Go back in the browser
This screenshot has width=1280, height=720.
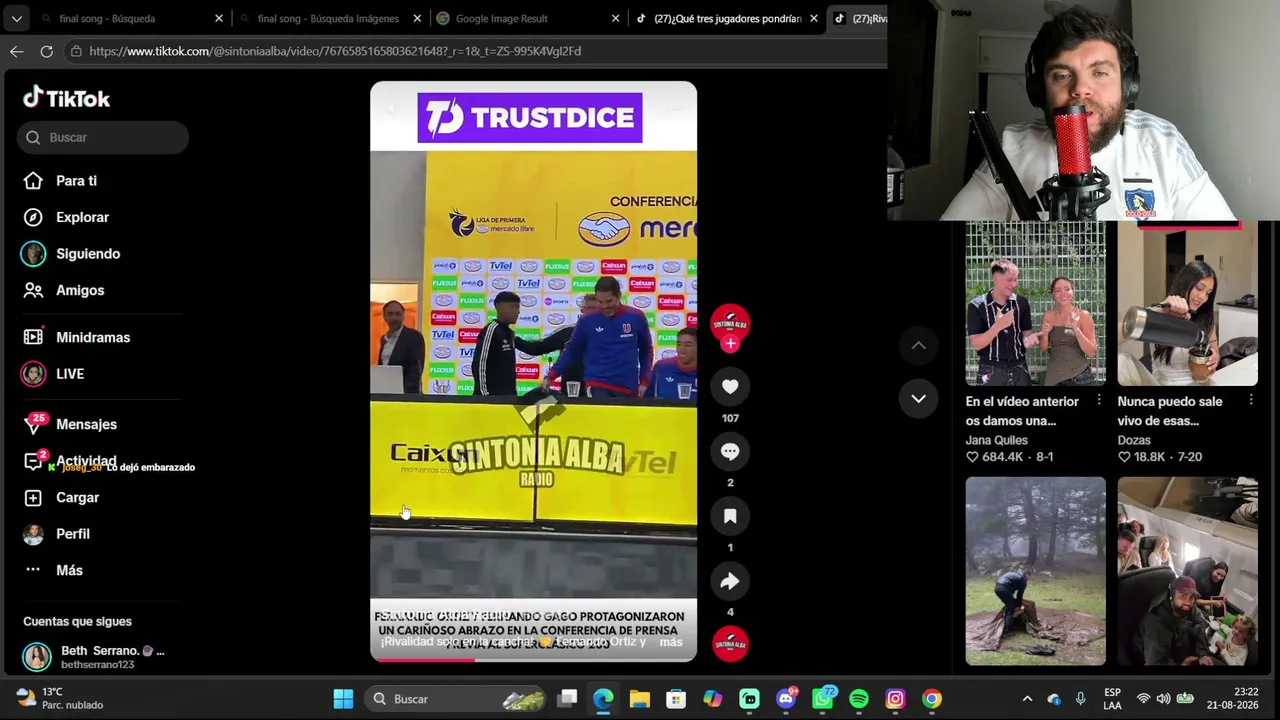pyautogui.click(x=17, y=51)
